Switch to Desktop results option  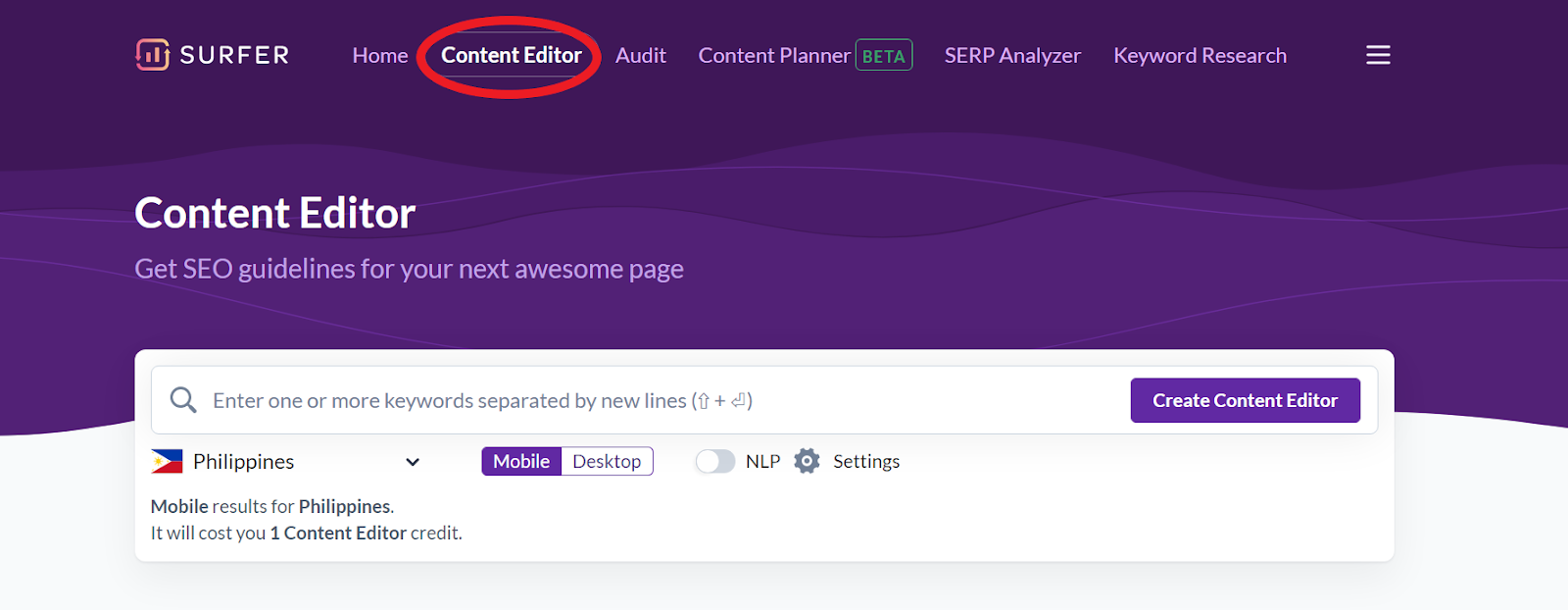pyautogui.click(x=607, y=461)
